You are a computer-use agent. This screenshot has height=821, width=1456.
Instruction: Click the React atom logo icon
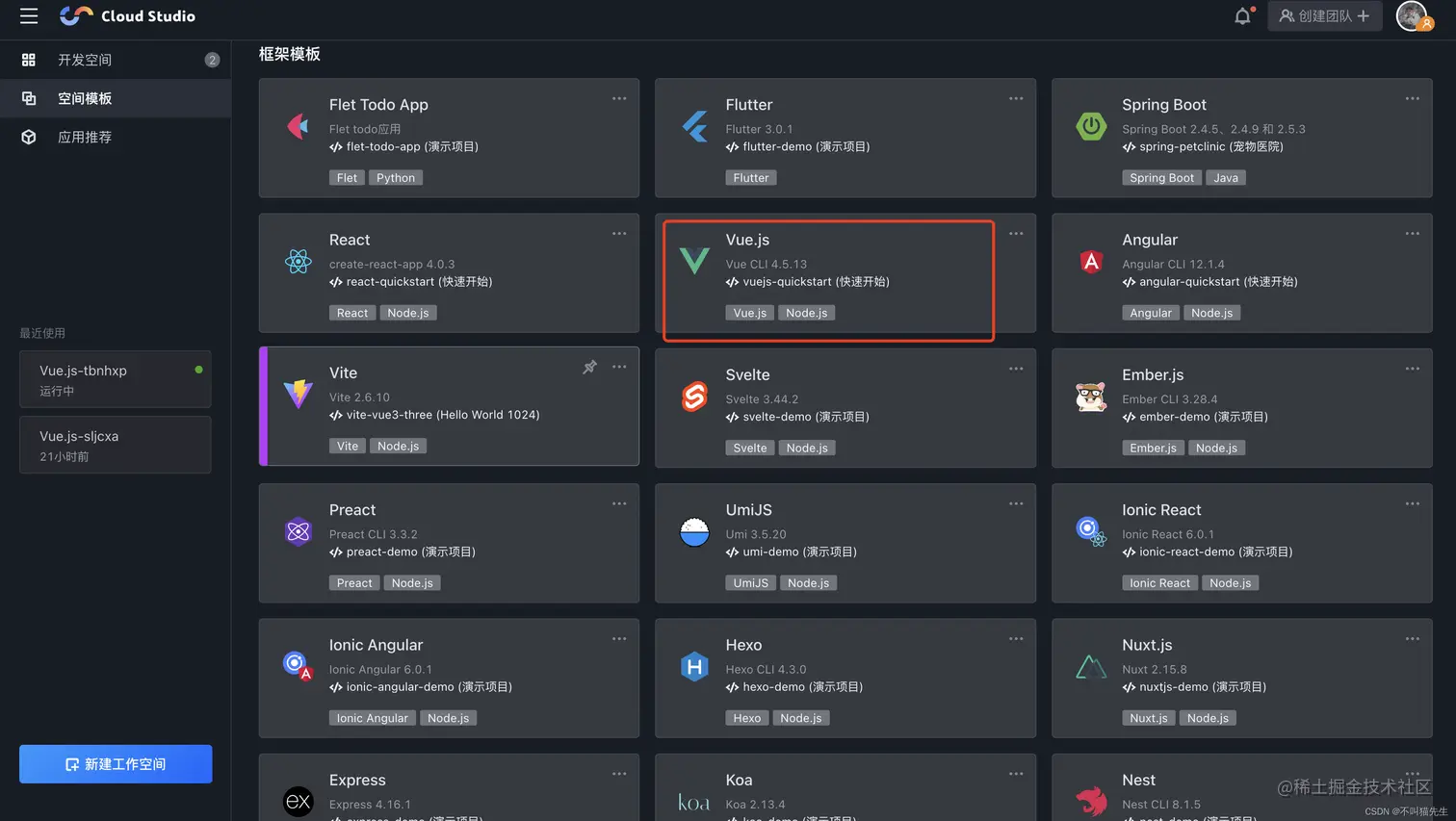tap(299, 261)
